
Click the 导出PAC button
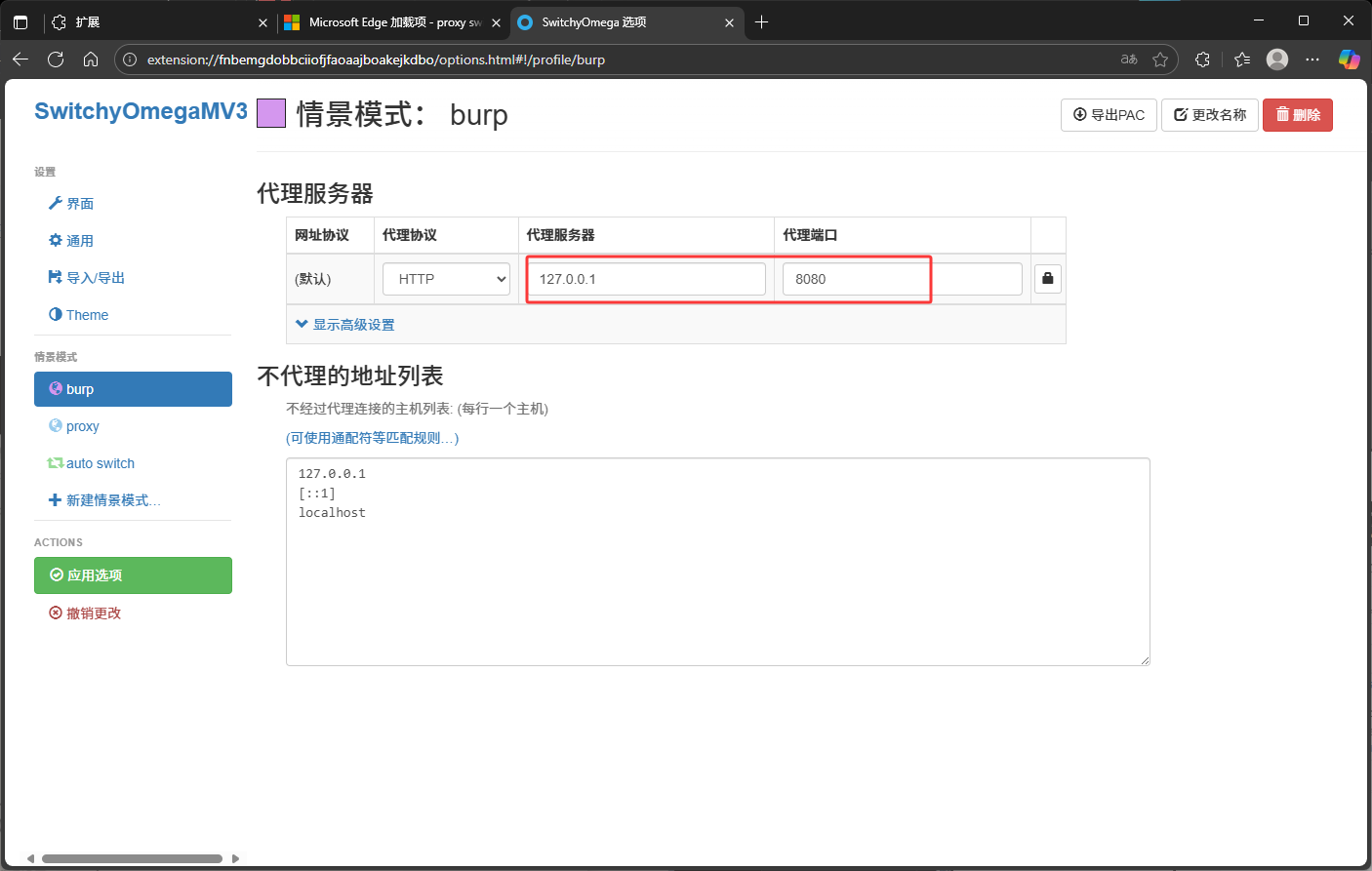pos(1109,115)
